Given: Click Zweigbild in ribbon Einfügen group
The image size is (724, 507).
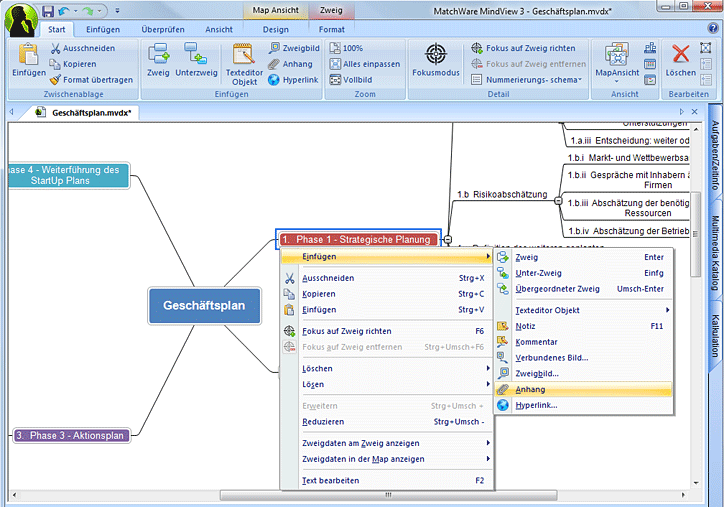Looking at the screenshot, I should (294, 48).
